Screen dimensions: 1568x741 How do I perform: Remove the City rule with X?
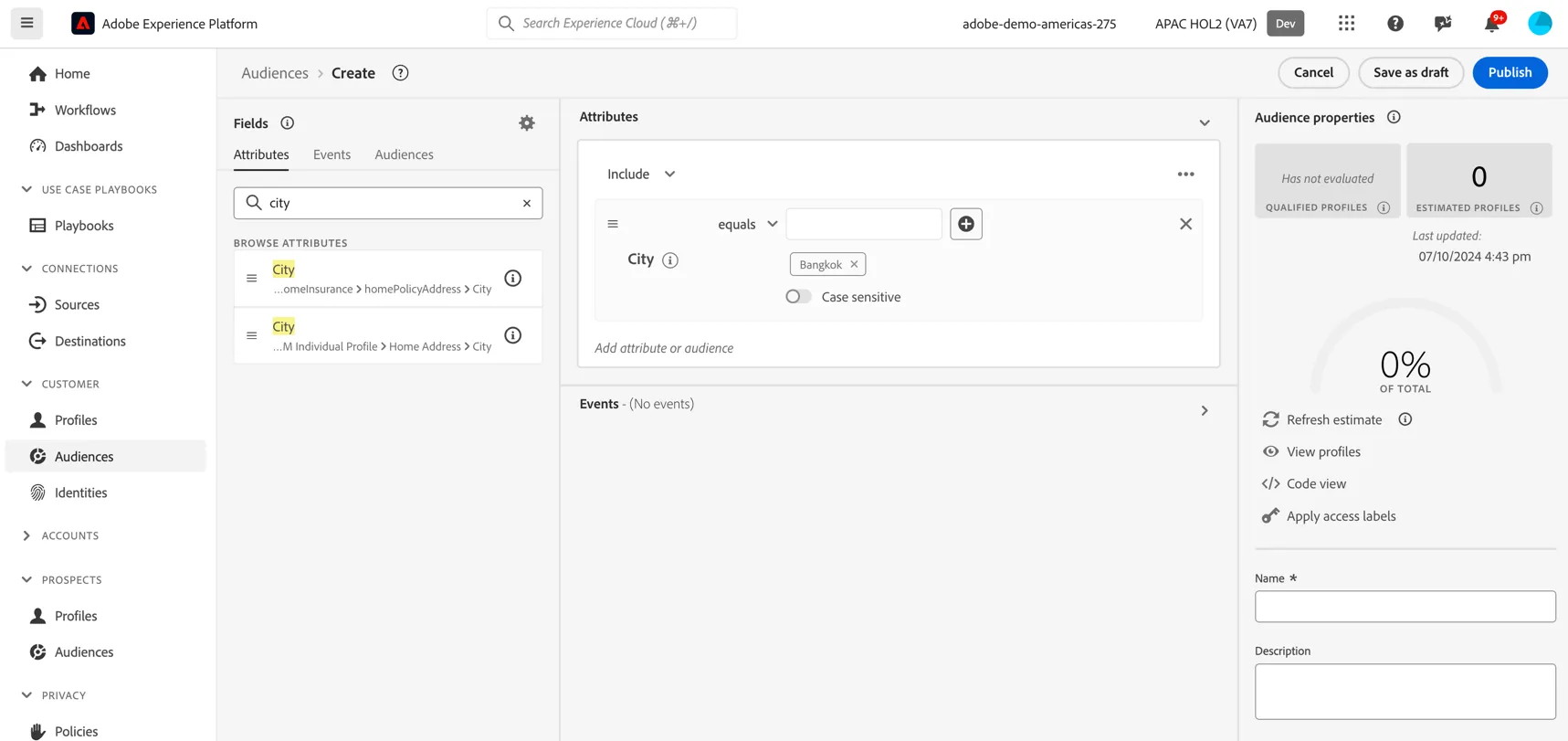point(1185,224)
